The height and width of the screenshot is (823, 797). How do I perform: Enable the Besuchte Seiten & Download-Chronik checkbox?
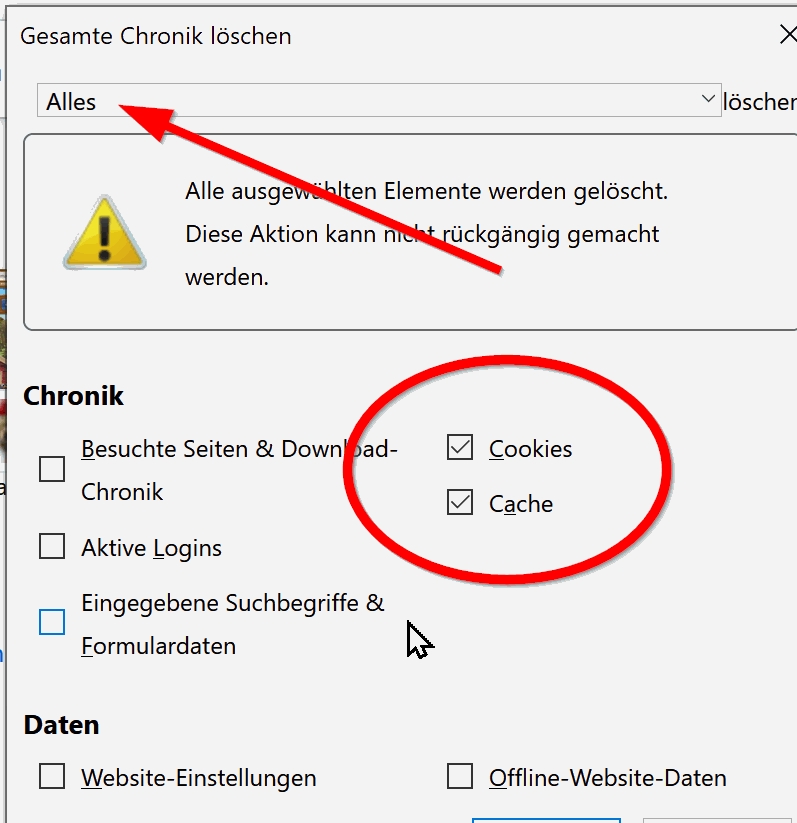(52, 469)
